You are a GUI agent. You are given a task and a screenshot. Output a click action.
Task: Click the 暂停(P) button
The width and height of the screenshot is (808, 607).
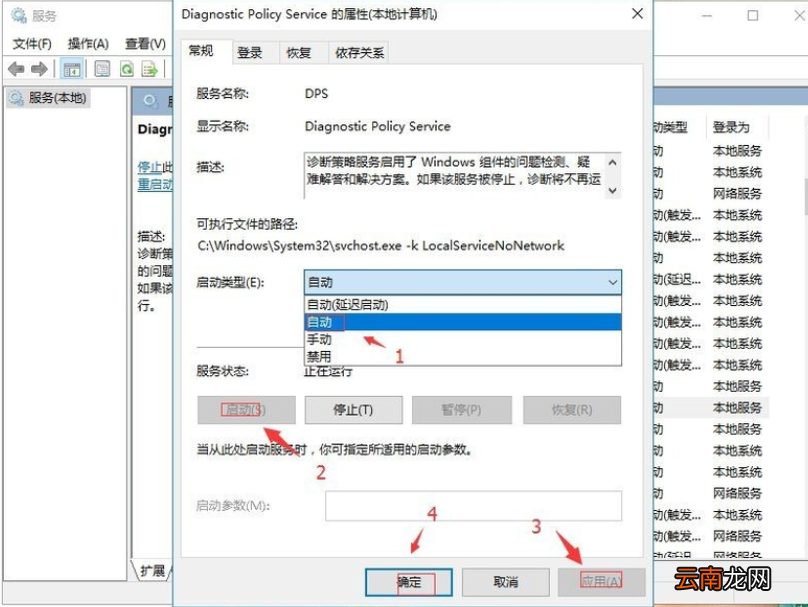pos(462,410)
